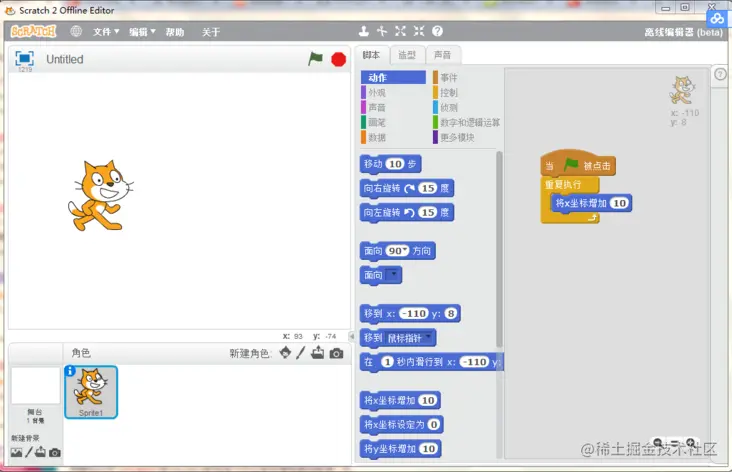Paint a new sprite with brush icon

301,352
